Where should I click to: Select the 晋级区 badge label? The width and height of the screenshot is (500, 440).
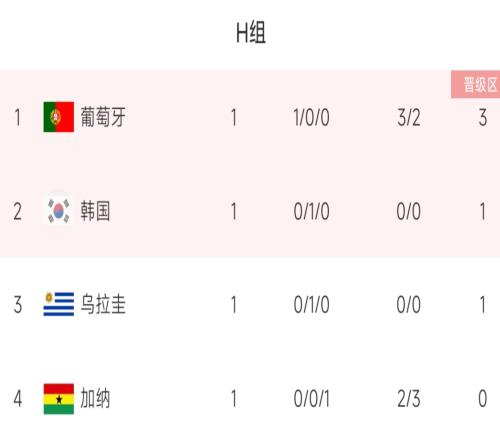coord(480,85)
